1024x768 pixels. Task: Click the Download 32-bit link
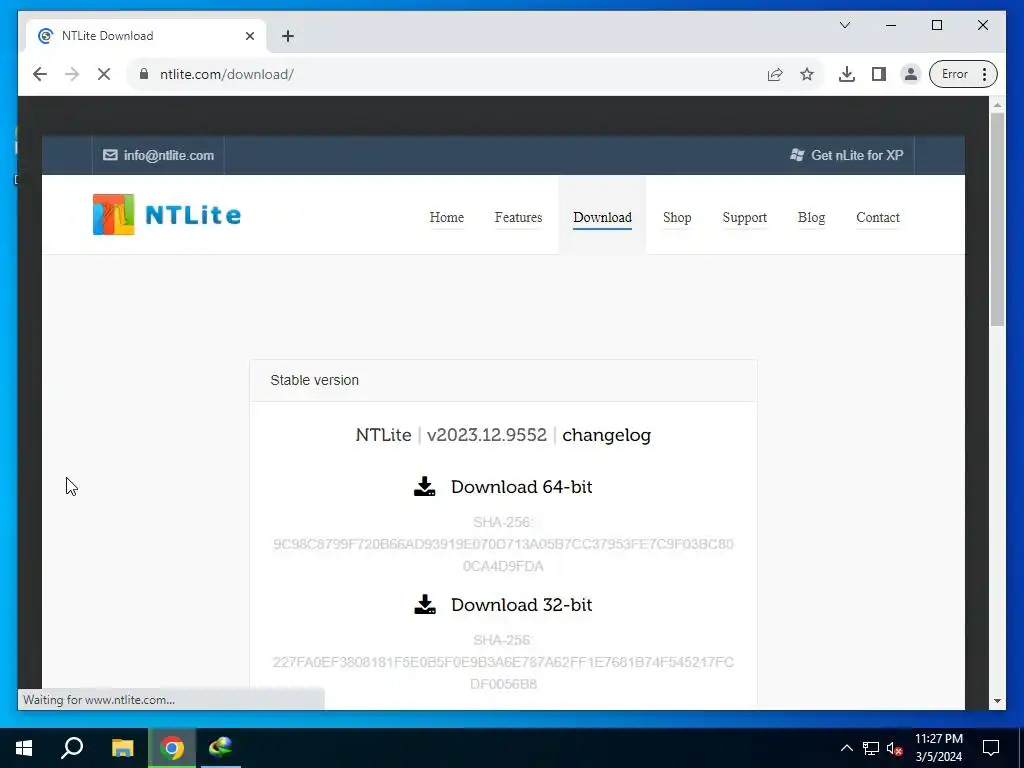pyautogui.click(x=522, y=605)
